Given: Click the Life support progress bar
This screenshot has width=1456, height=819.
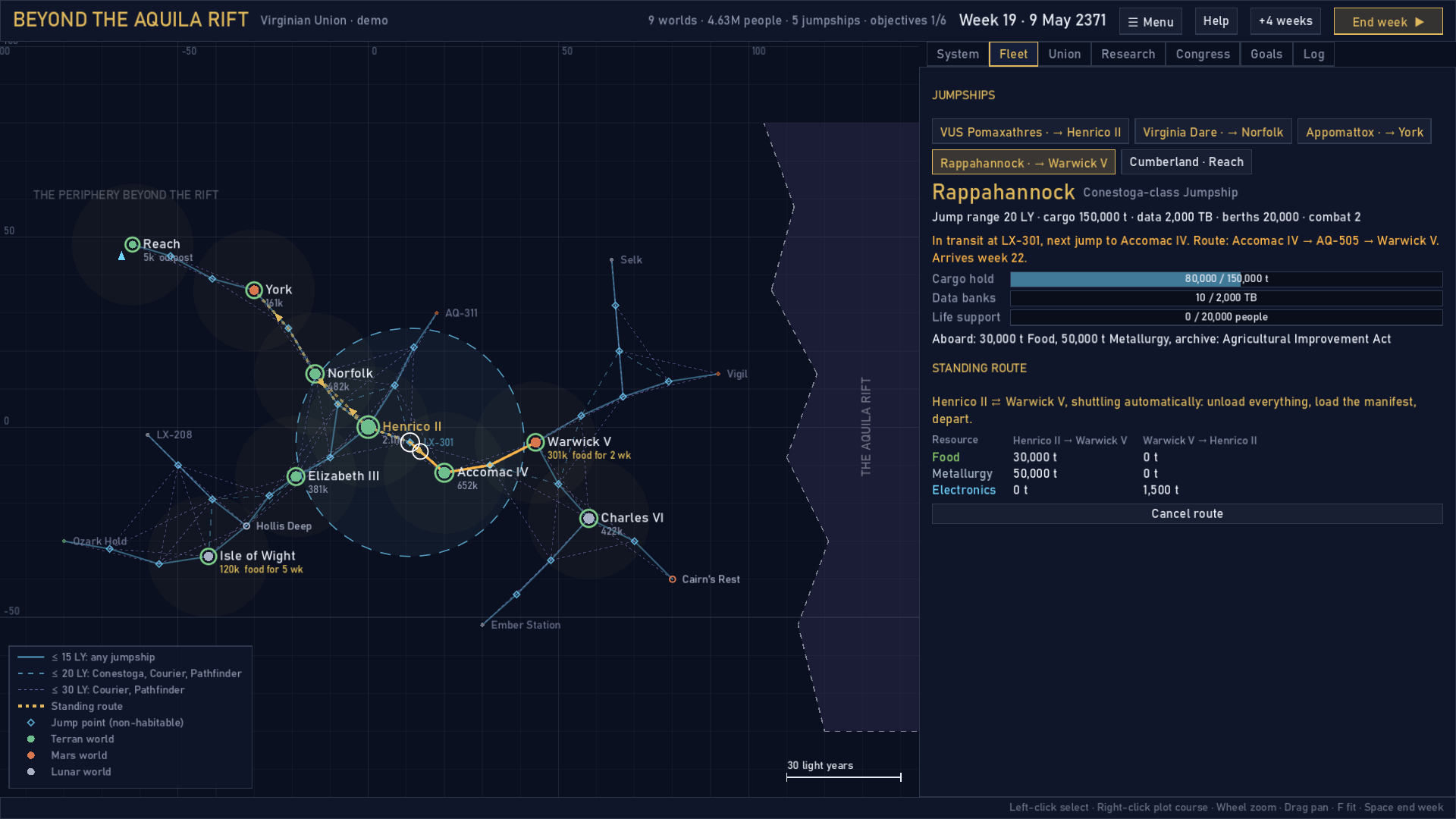Looking at the screenshot, I should pos(1226,317).
